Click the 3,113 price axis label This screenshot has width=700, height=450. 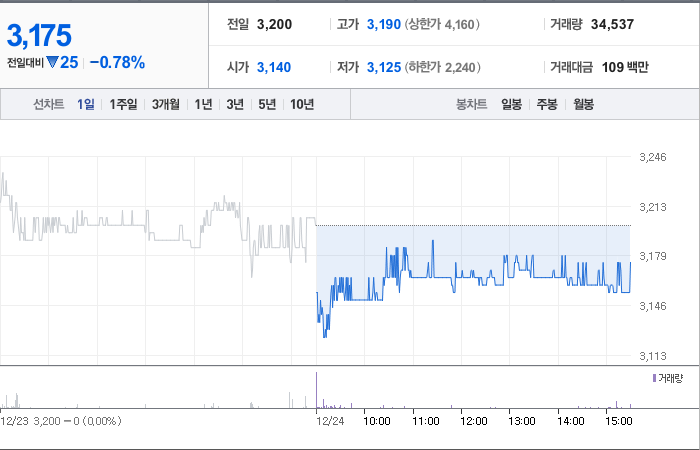click(x=653, y=356)
